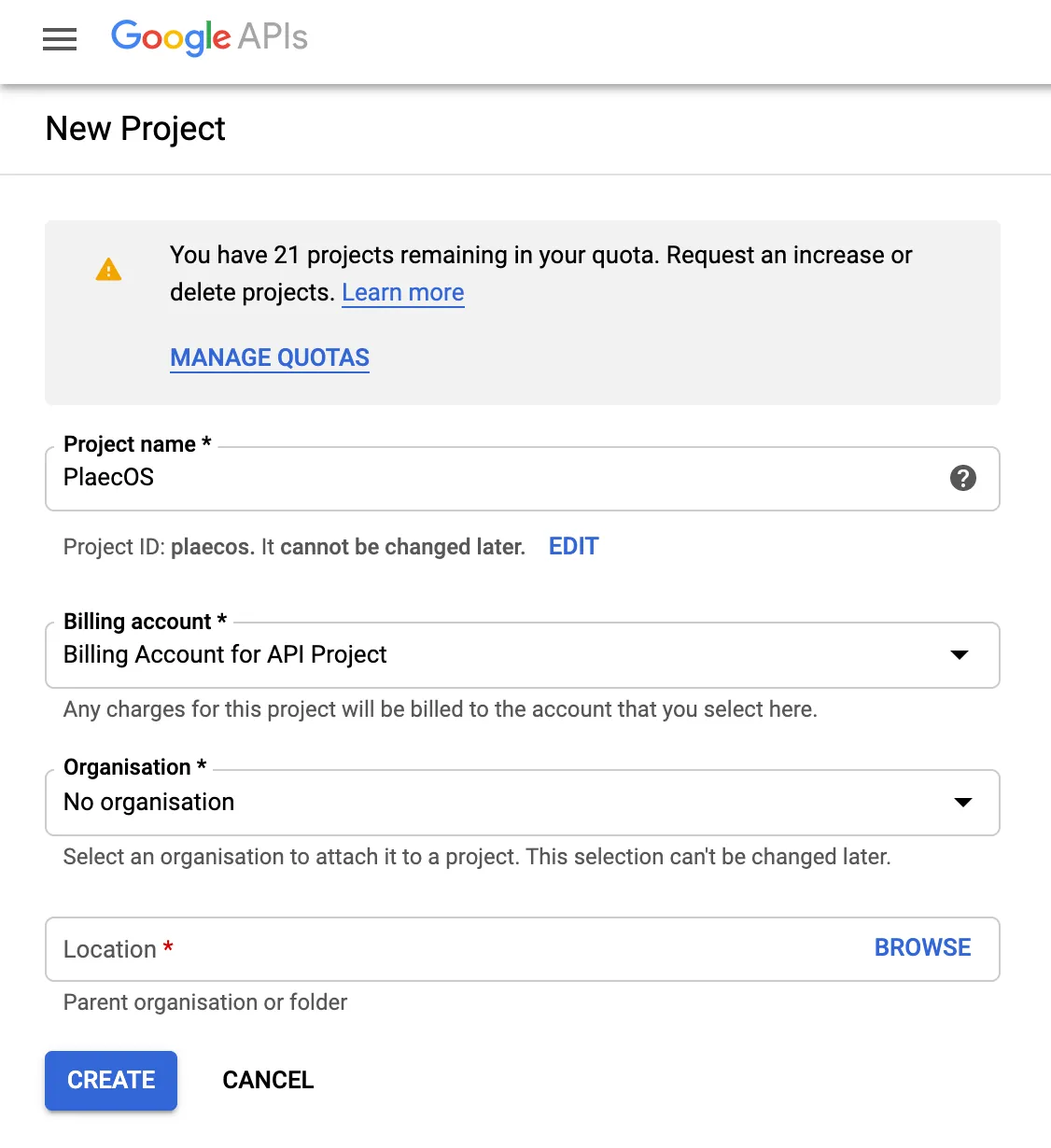Image resolution: width=1051 pixels, height=1148 pixels.
Task: Click CANCEL to abandon project creation
Action: [x=268, y=1080]
